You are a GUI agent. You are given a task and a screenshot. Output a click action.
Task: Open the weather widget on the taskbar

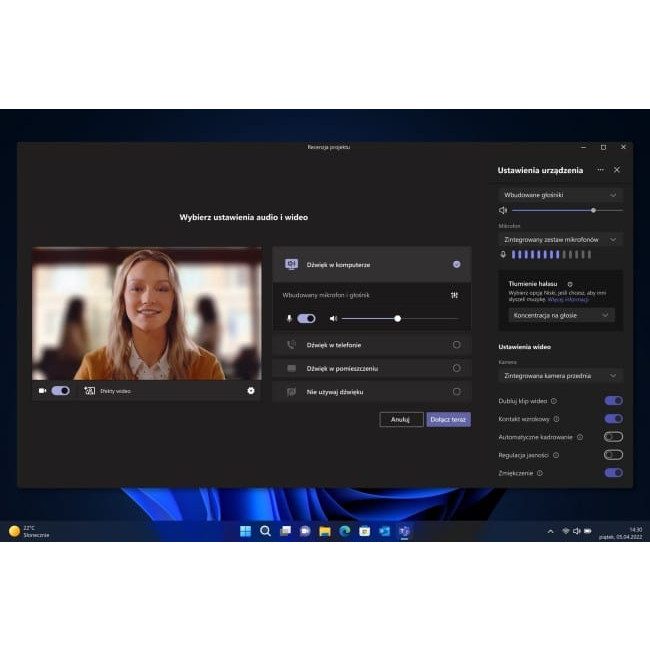pyautogui.click(x=29, y=531)
